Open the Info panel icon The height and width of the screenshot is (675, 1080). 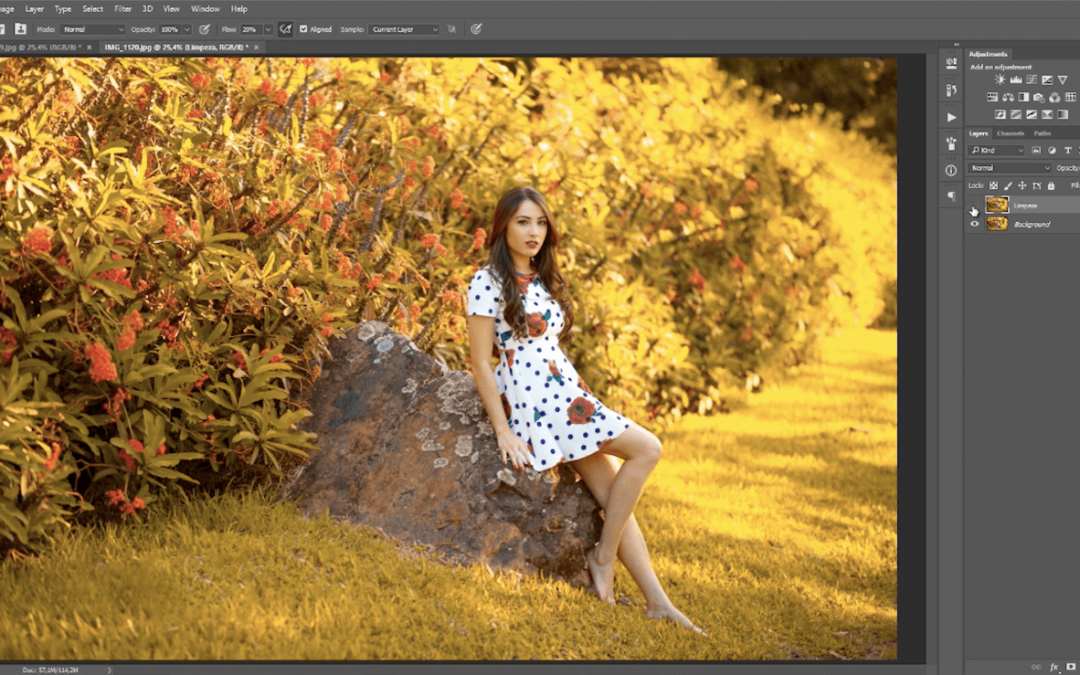[x=951, y=170]
